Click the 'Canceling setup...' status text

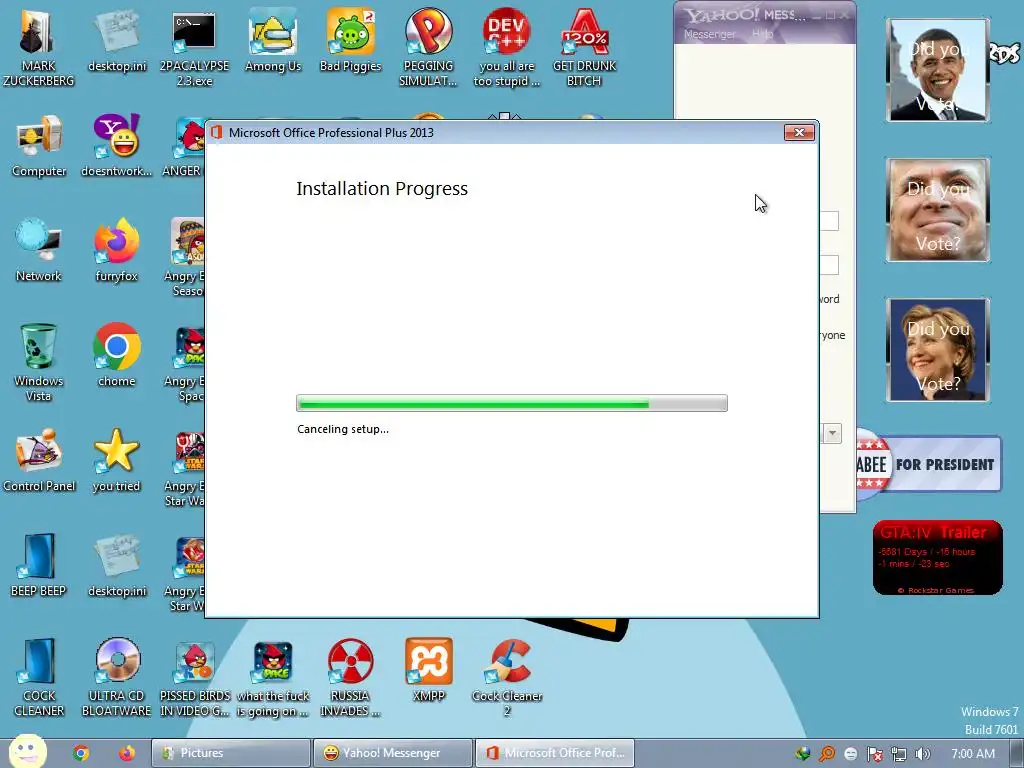pyautogui.click(x=343, y=429)
